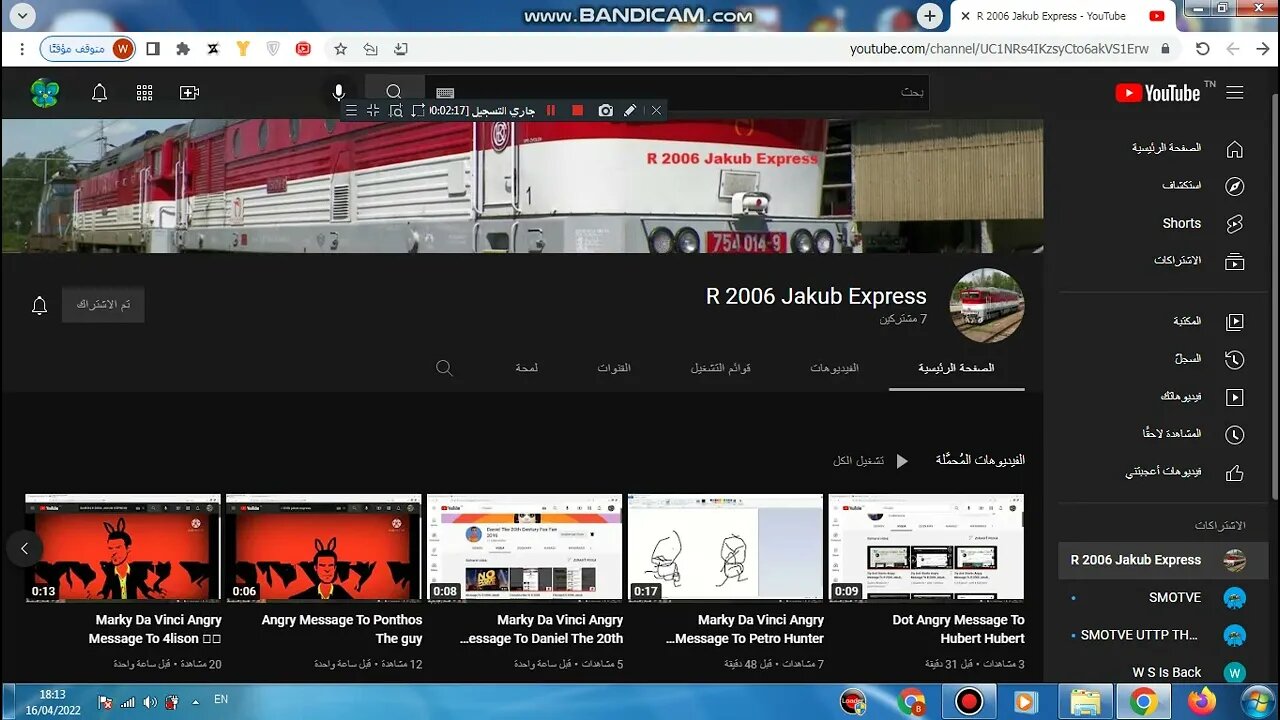Open the on-screen keyboard in search box
The height and width of the screenshot is (720, 1280).
445,93
